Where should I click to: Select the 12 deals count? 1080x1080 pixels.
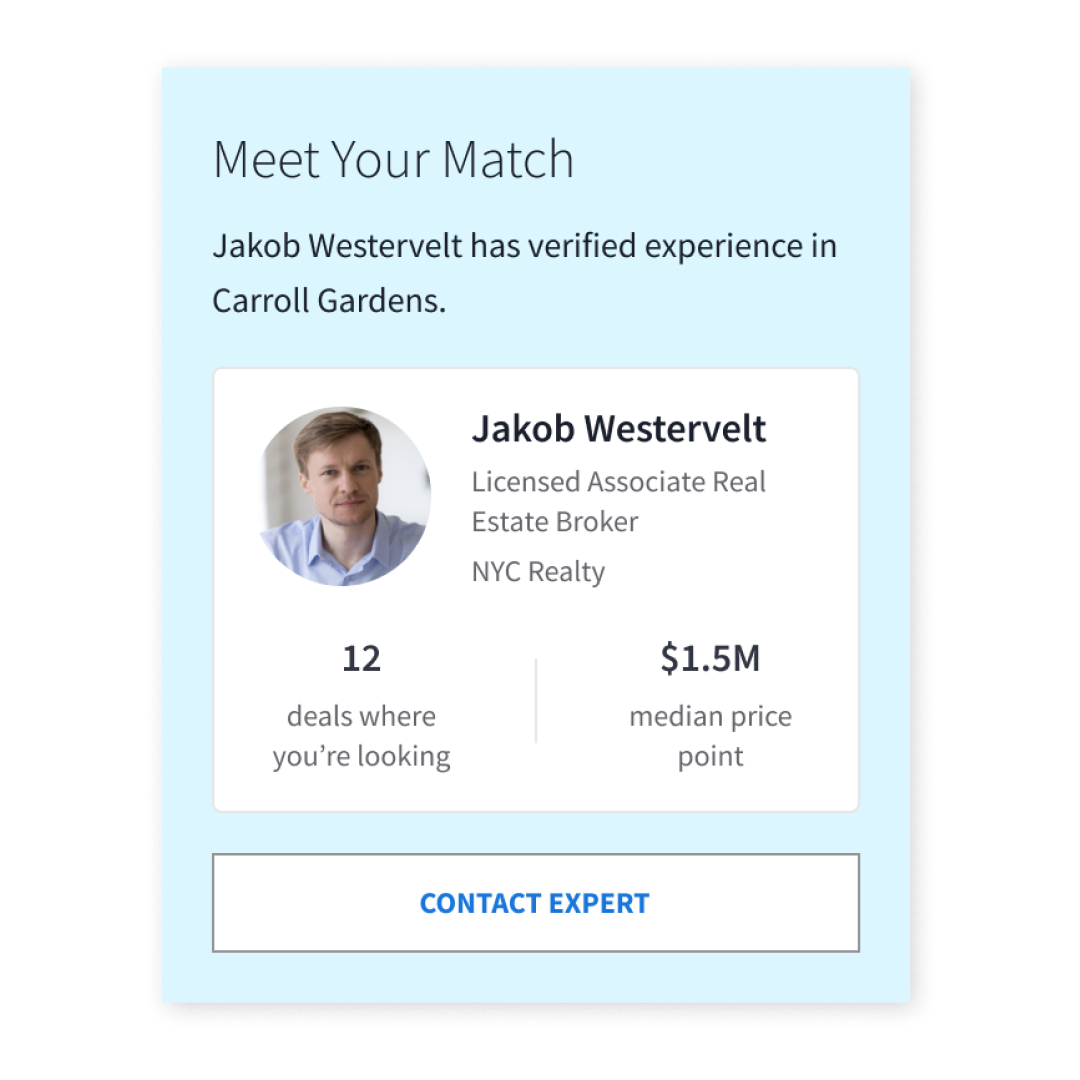pyautogui.click(x=362, y=658)
